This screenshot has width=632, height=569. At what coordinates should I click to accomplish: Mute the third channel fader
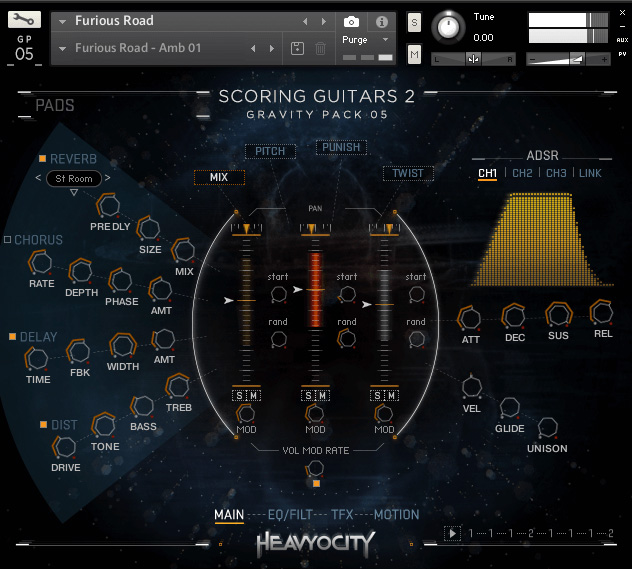391,396
